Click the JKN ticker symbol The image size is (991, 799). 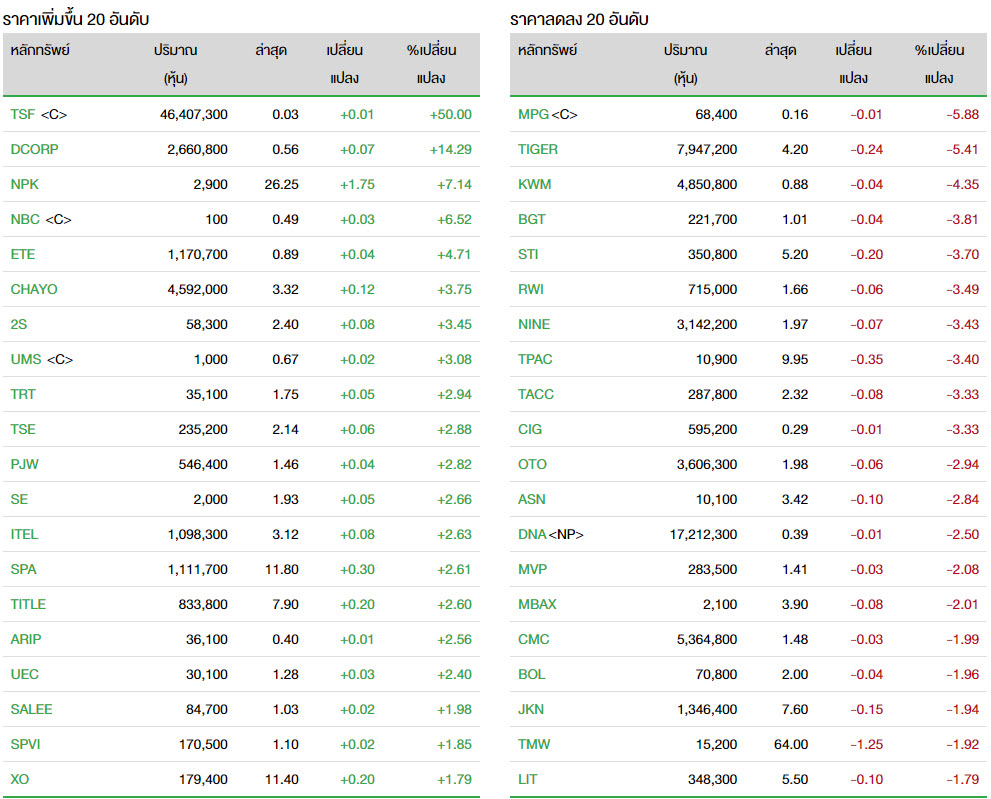point(531,709)
